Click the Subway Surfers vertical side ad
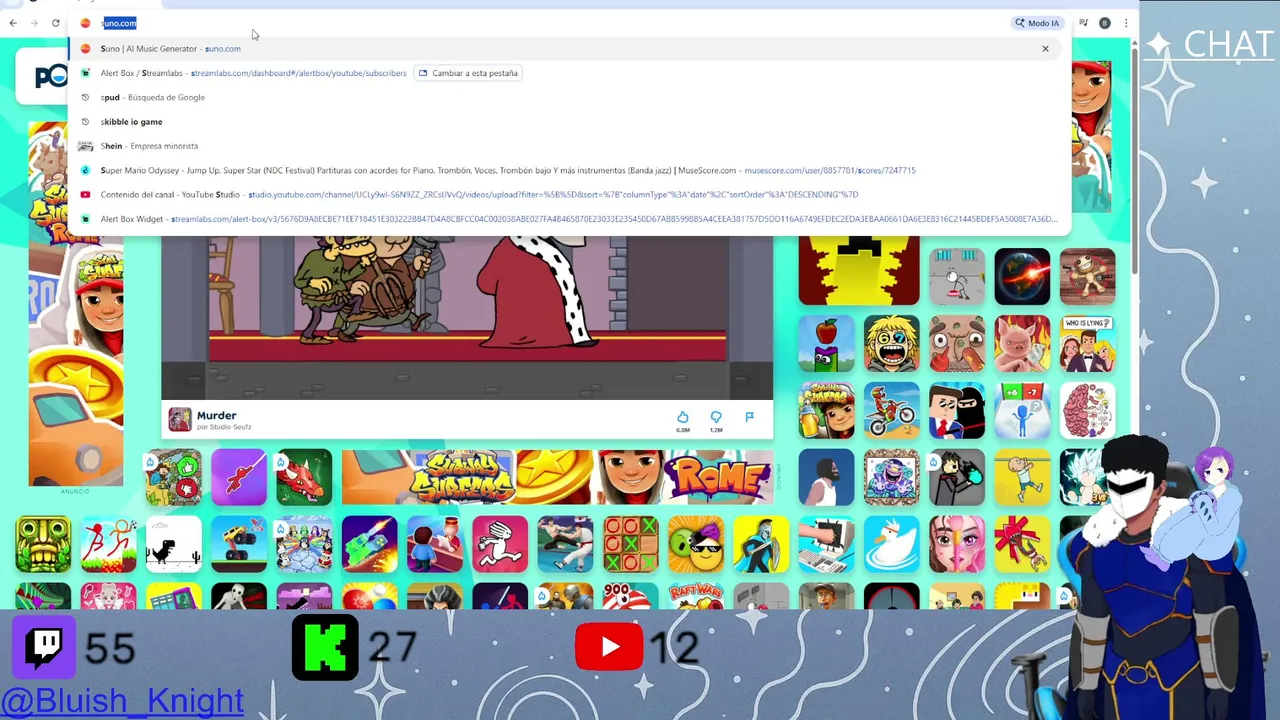1280x720 pixels. point(76,304)
